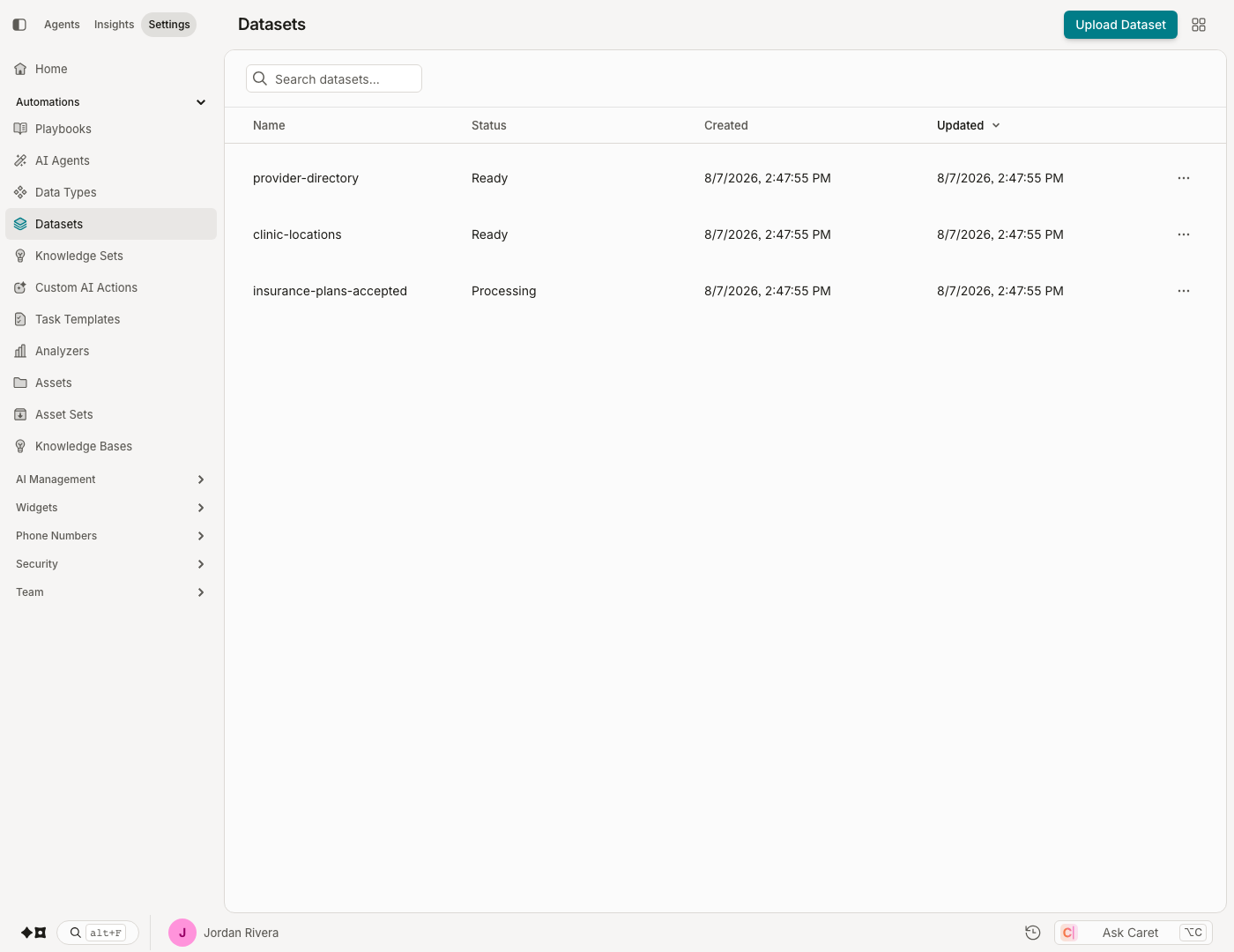Open Custom AI Actions
The height and width of the screenshot is (952, 1234).
click(x=111, y=287)
